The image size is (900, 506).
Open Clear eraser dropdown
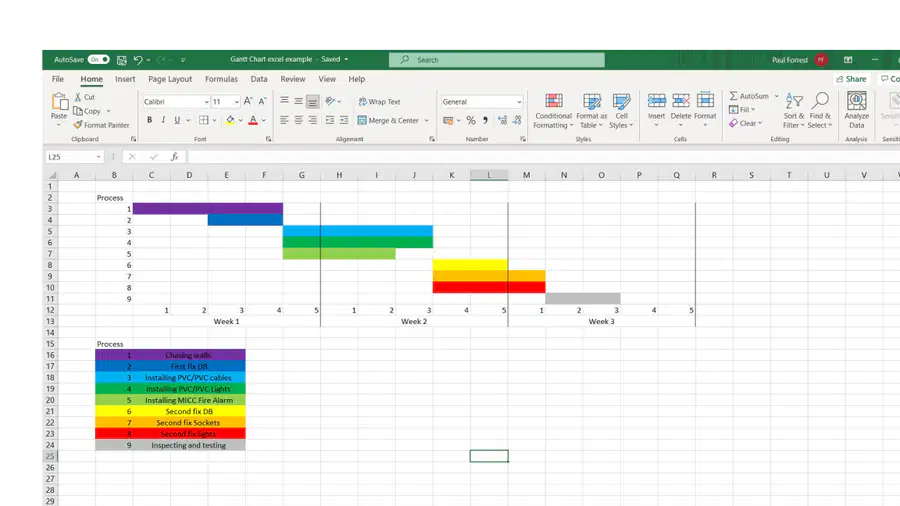coord(746,123)
